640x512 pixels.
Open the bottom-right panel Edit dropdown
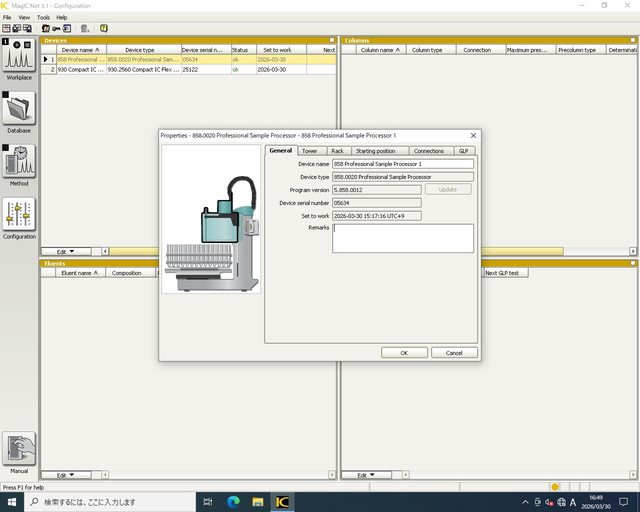tap(367, 475)
